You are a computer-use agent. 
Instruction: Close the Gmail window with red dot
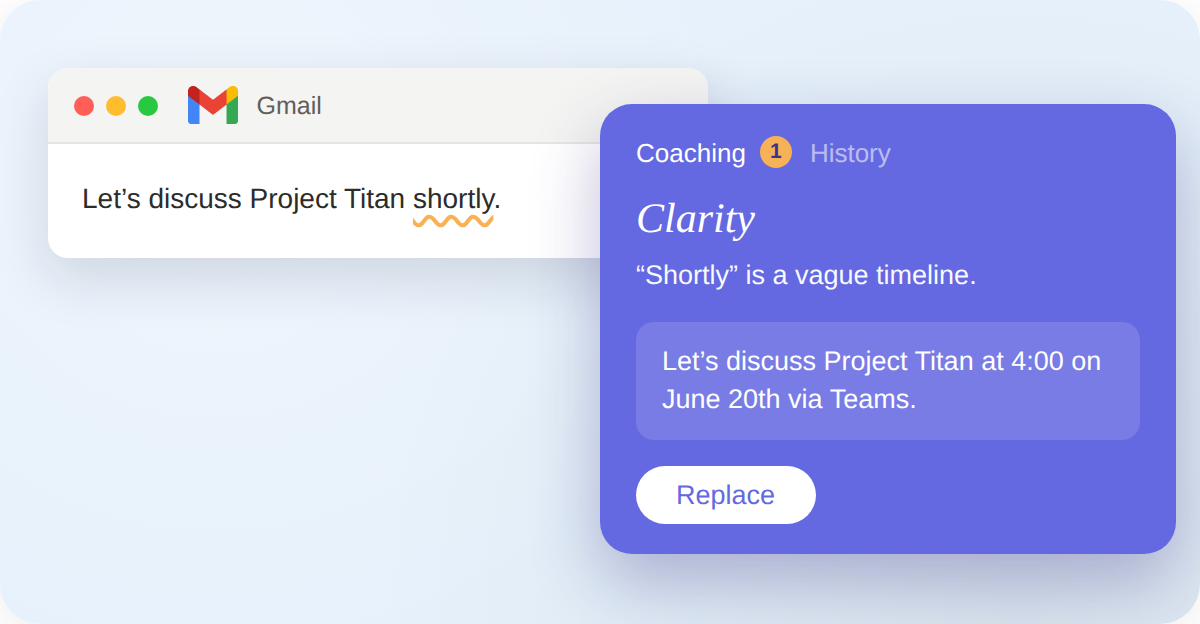pos(84,106)
